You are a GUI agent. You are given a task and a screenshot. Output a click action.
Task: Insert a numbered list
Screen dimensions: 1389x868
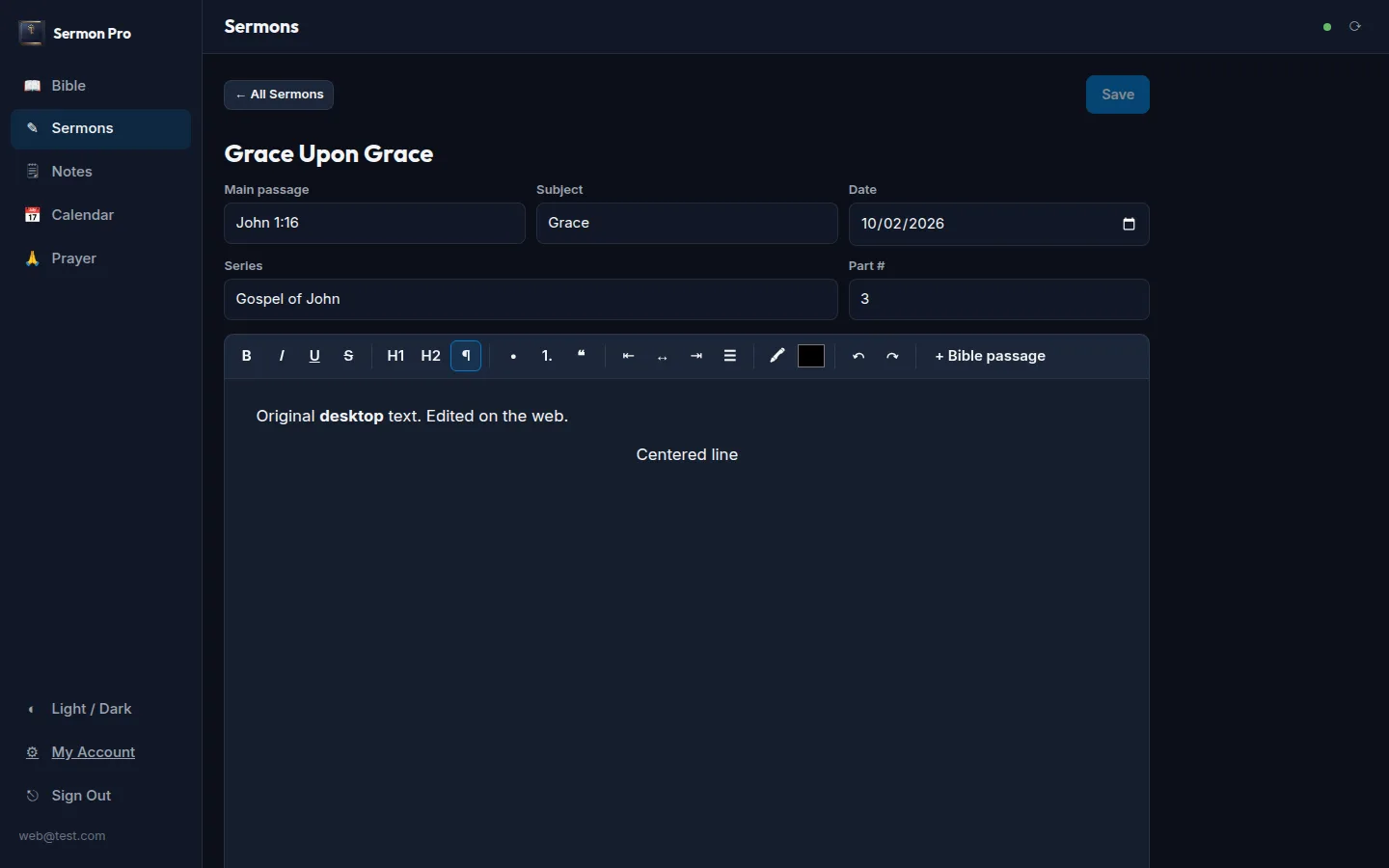[x=547, y=356]
